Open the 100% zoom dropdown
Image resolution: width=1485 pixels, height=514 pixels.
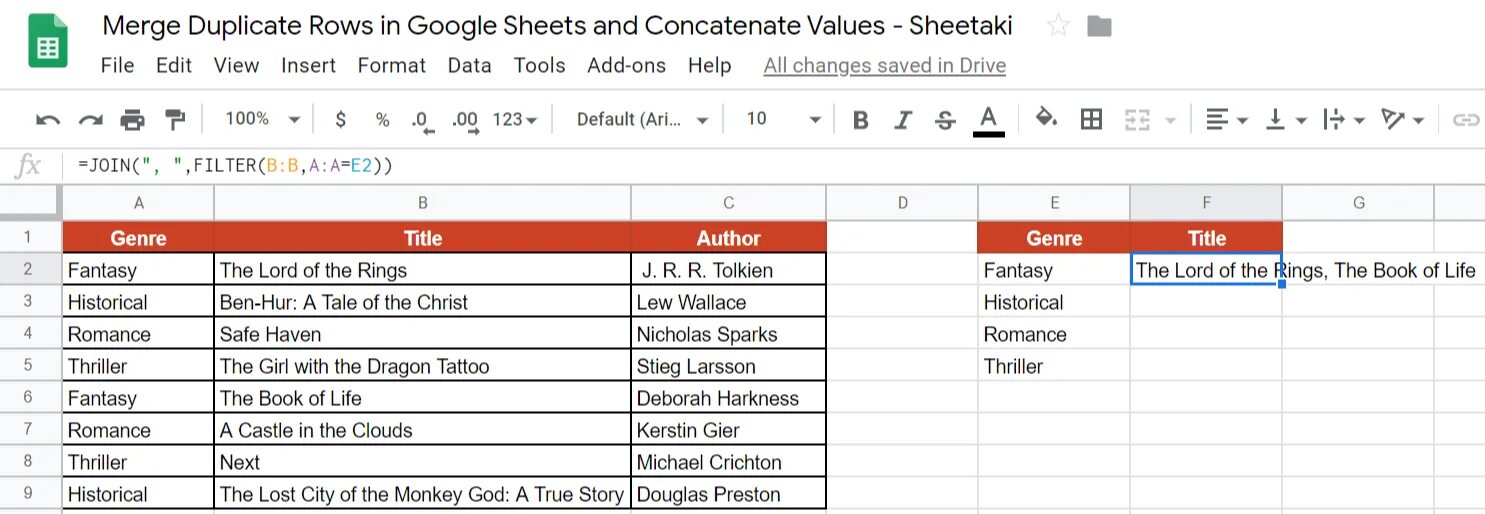tap(262, 119)
